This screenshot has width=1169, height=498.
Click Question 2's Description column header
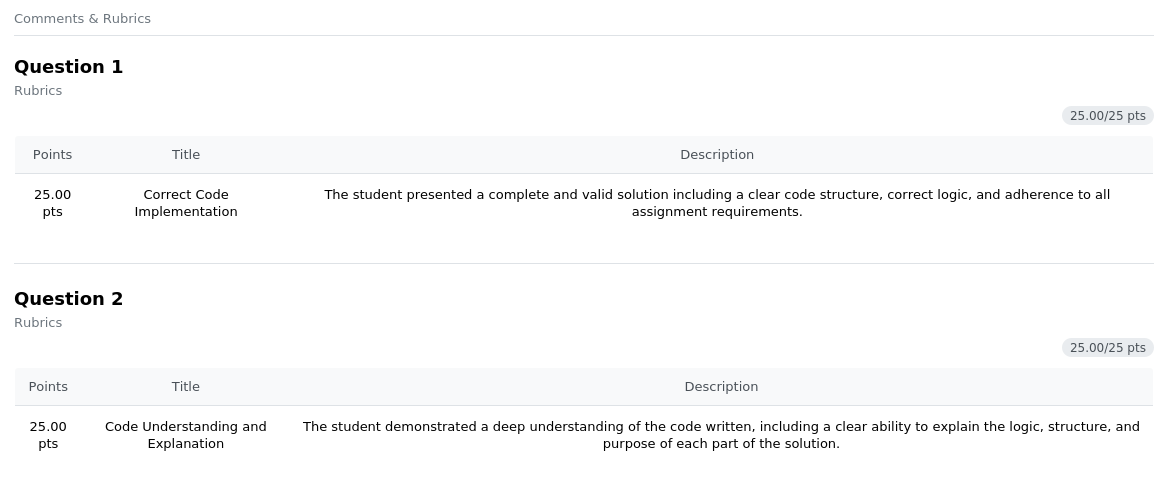[x=721, y=387]
